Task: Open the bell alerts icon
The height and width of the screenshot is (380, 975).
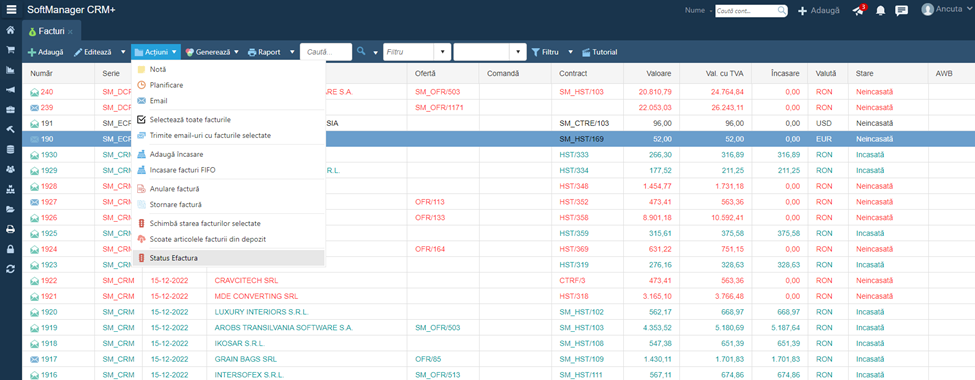Action: point(880,11)
